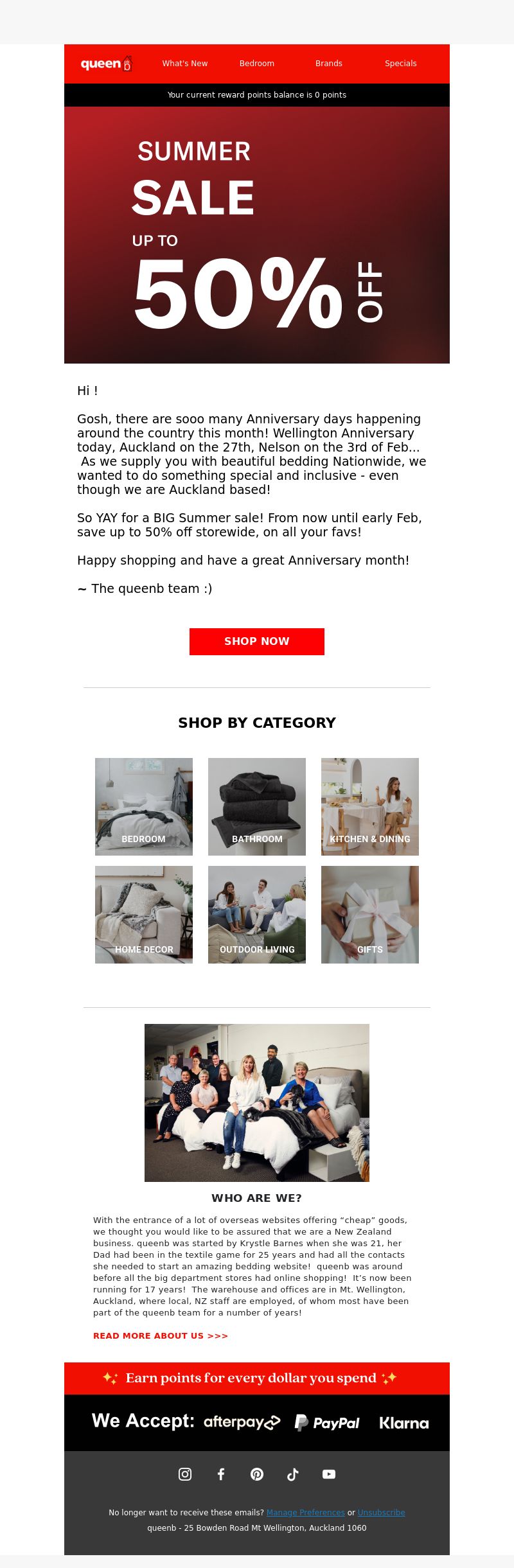The width and height of the screenshot is (514, 1568).
Task: Open the Instagram icon in footer
Action: [185, 1474]
